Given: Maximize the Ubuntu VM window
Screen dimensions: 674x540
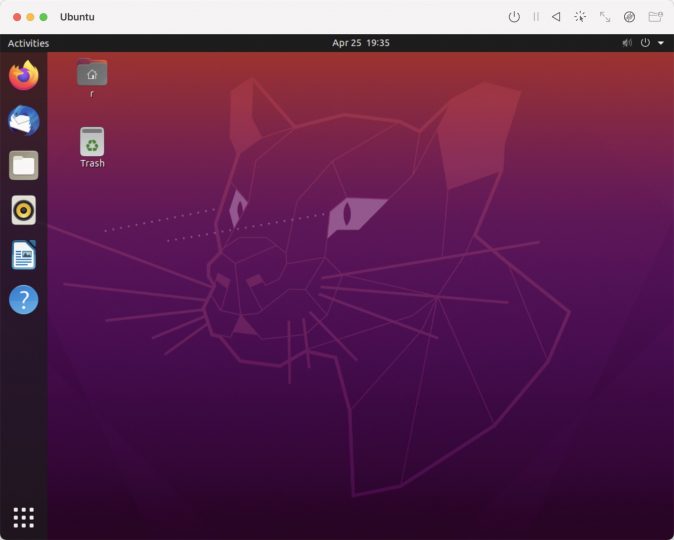Looking at the screenshot, I should tap(43, 17).
